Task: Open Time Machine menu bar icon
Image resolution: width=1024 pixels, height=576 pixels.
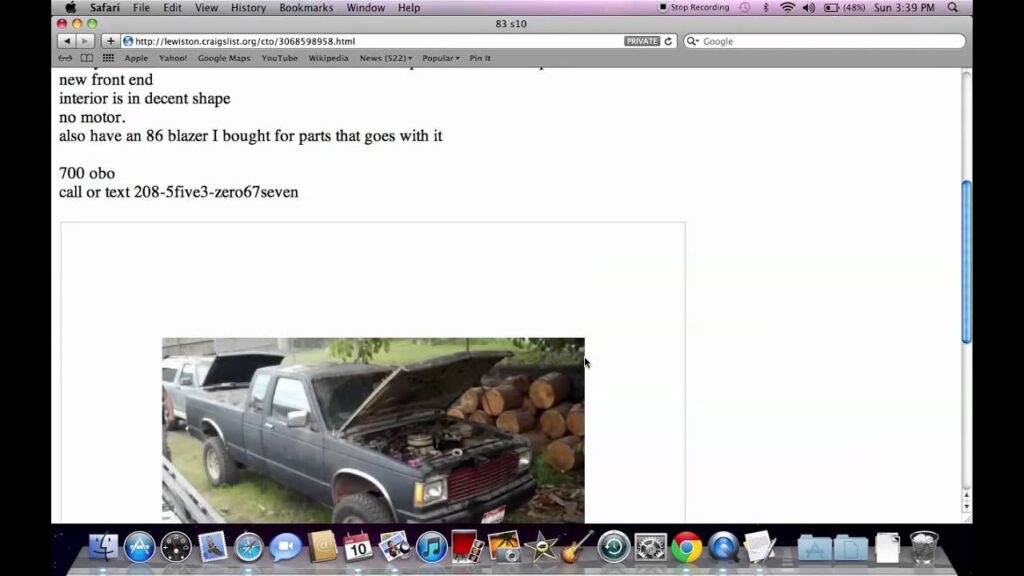Action: (745, 8)
